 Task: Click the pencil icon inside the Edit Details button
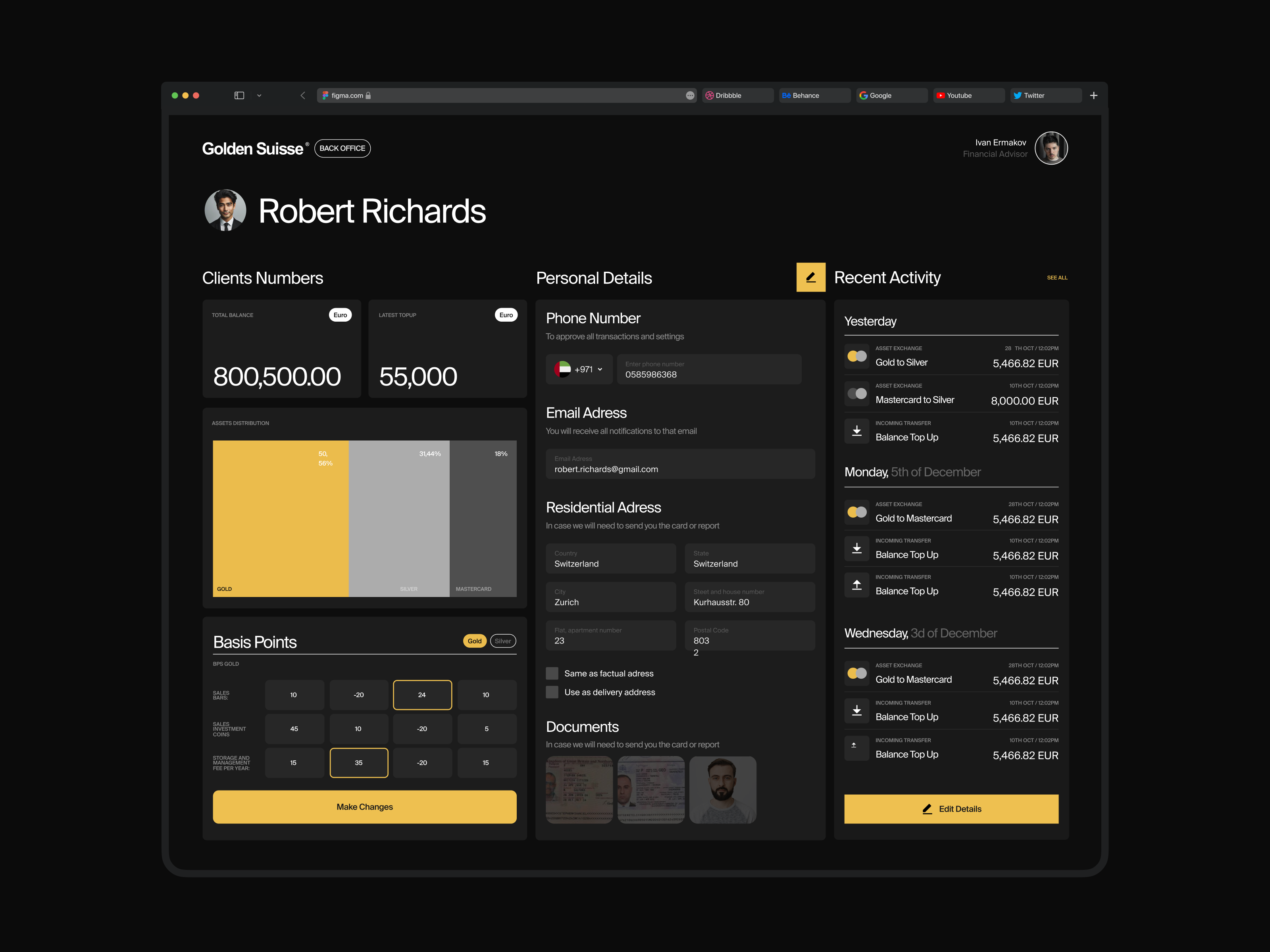[x=927, y=808]
